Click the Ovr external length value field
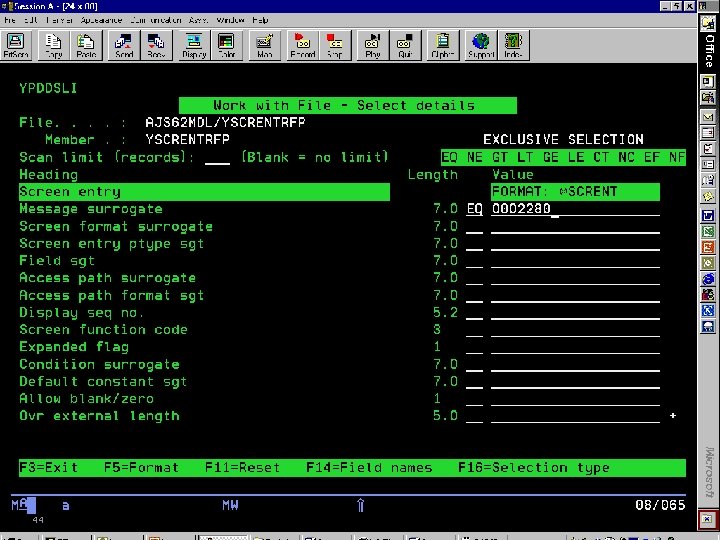720x540 pixels. pyautogui.click(x=575, y=416)
